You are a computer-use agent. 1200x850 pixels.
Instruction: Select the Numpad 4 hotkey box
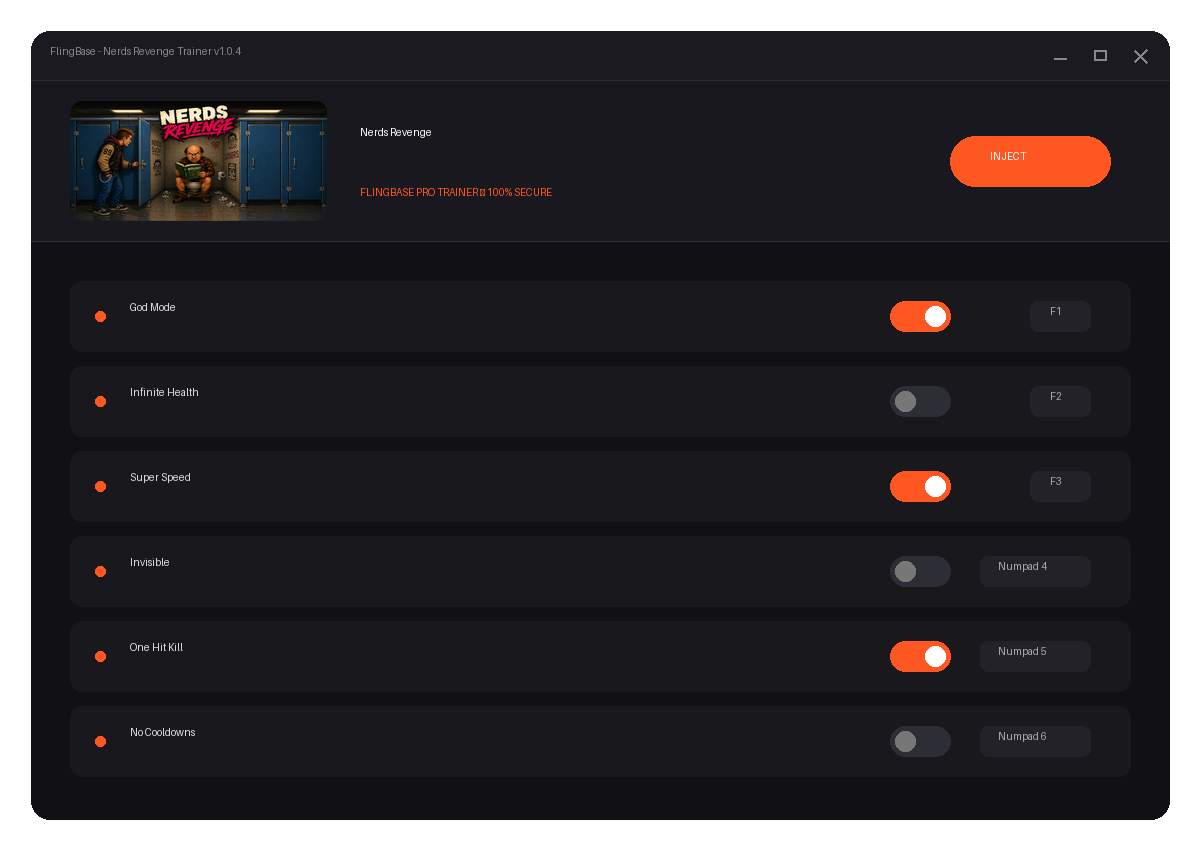[1035, 571]
